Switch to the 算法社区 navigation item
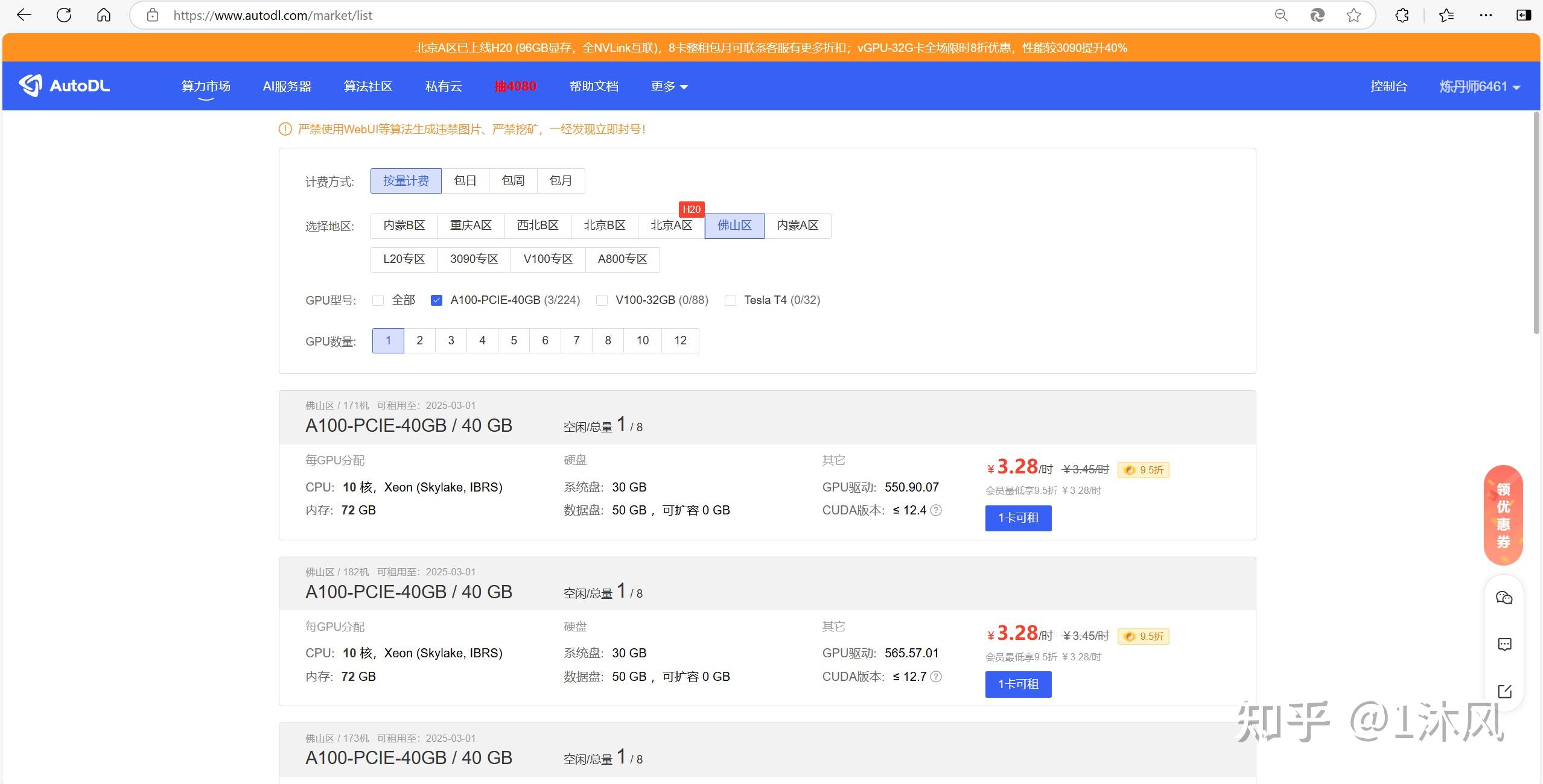Viewport: 1543px width, 784px height. click(x=367, y=86)
